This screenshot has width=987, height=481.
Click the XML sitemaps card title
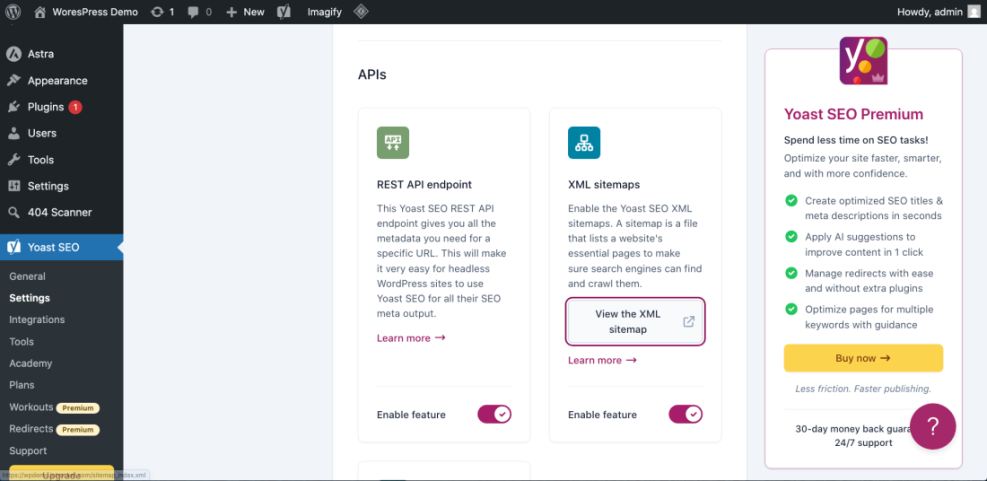(604, 185)
